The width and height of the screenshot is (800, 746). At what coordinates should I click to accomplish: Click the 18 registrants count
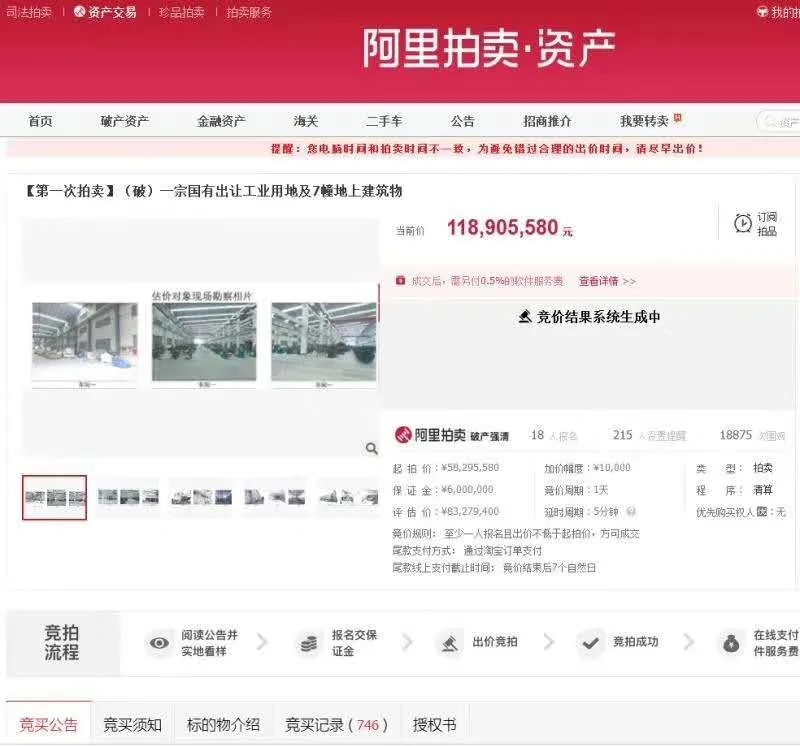[537, 435]
